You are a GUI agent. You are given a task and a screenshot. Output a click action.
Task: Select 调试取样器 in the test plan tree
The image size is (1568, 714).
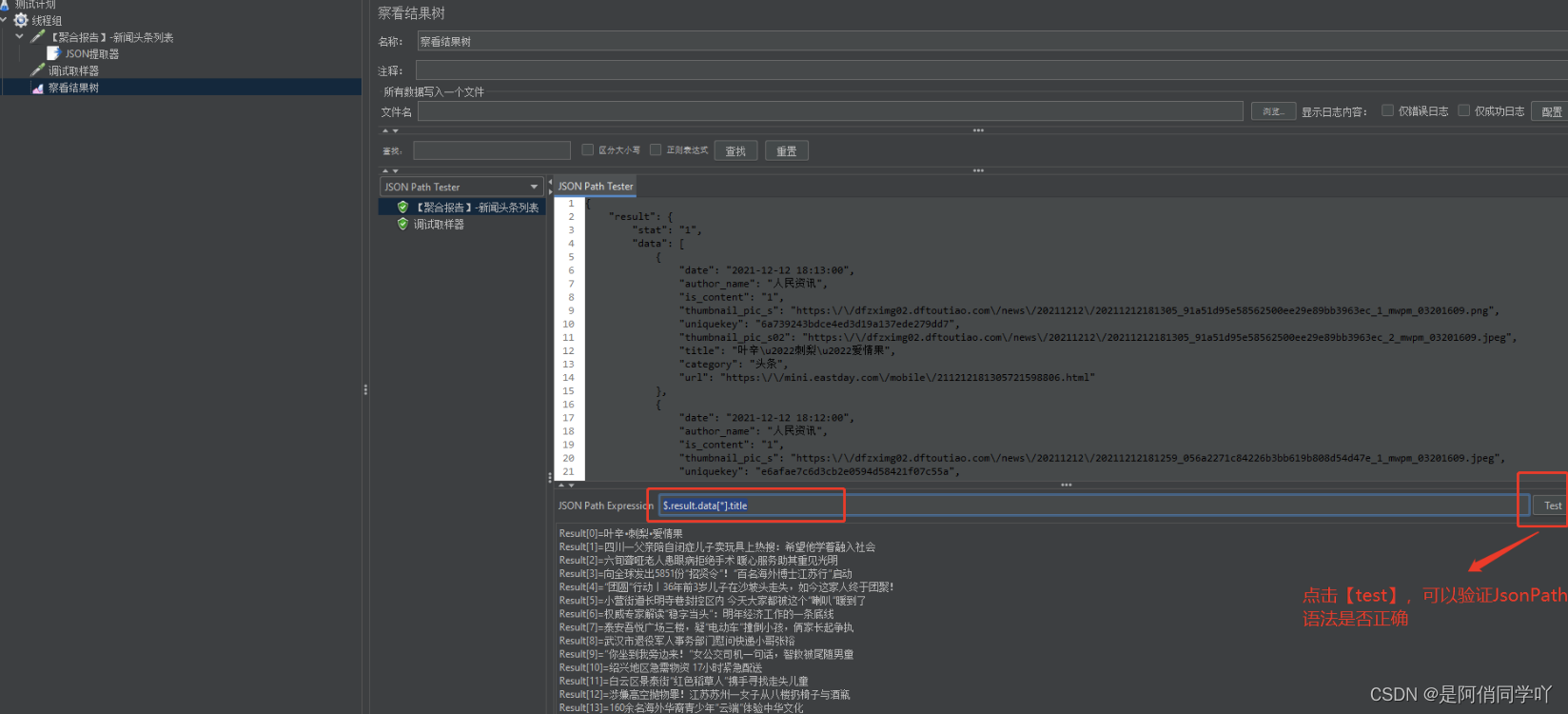tap(73, 70)
